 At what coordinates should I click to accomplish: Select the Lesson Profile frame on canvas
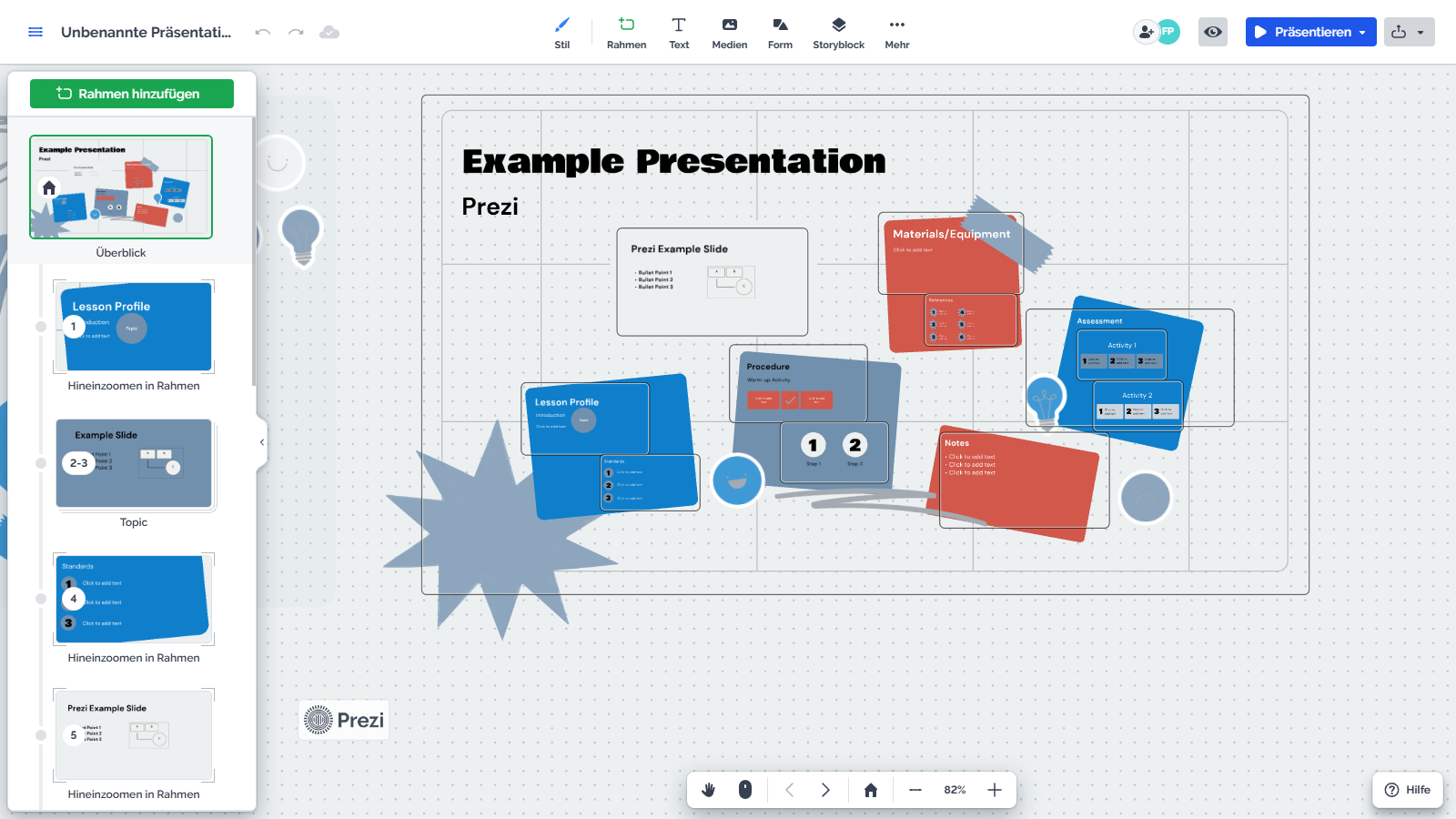pos(585,420)
